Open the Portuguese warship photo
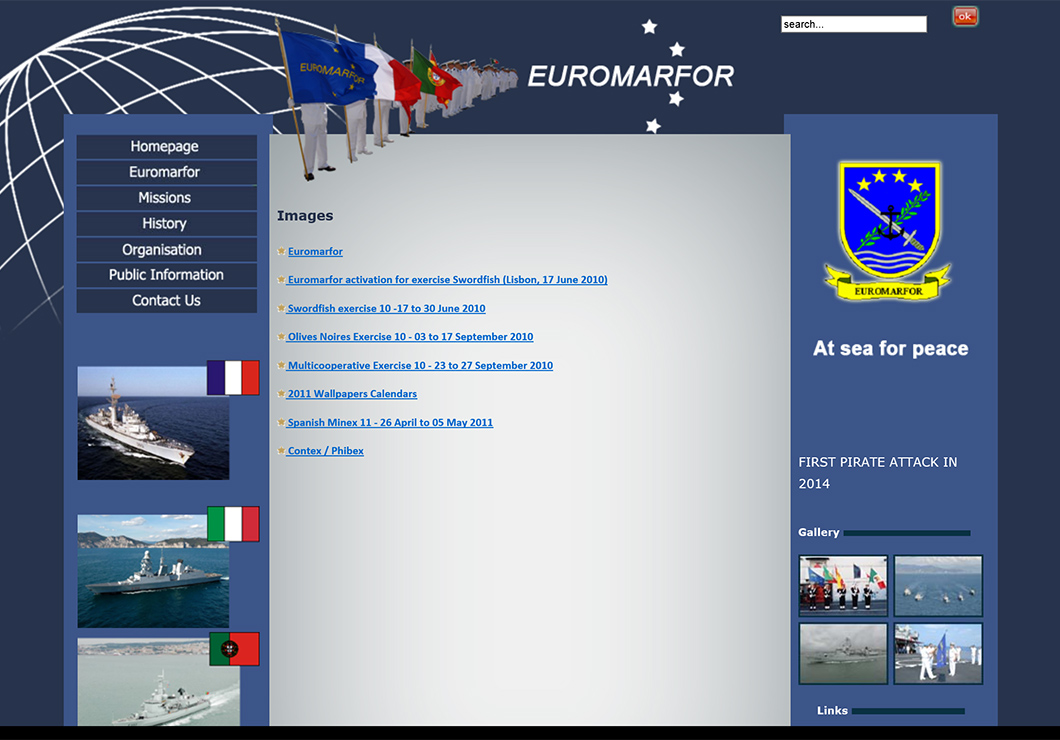Viewport: 1060px width, 740px height. pyautogui.click(x=159, y=682)
